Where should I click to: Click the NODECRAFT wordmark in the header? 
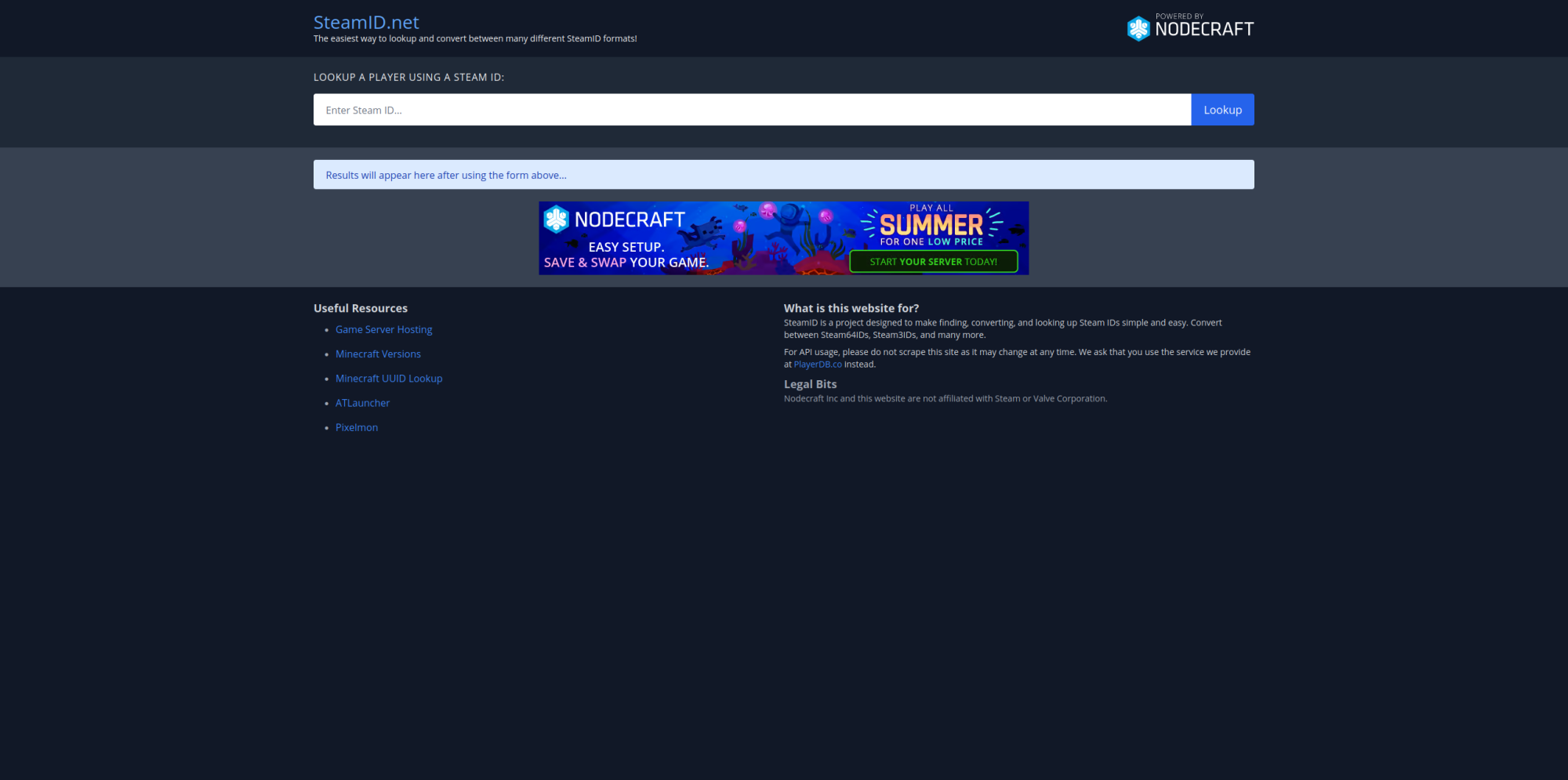pos(1204,30)
